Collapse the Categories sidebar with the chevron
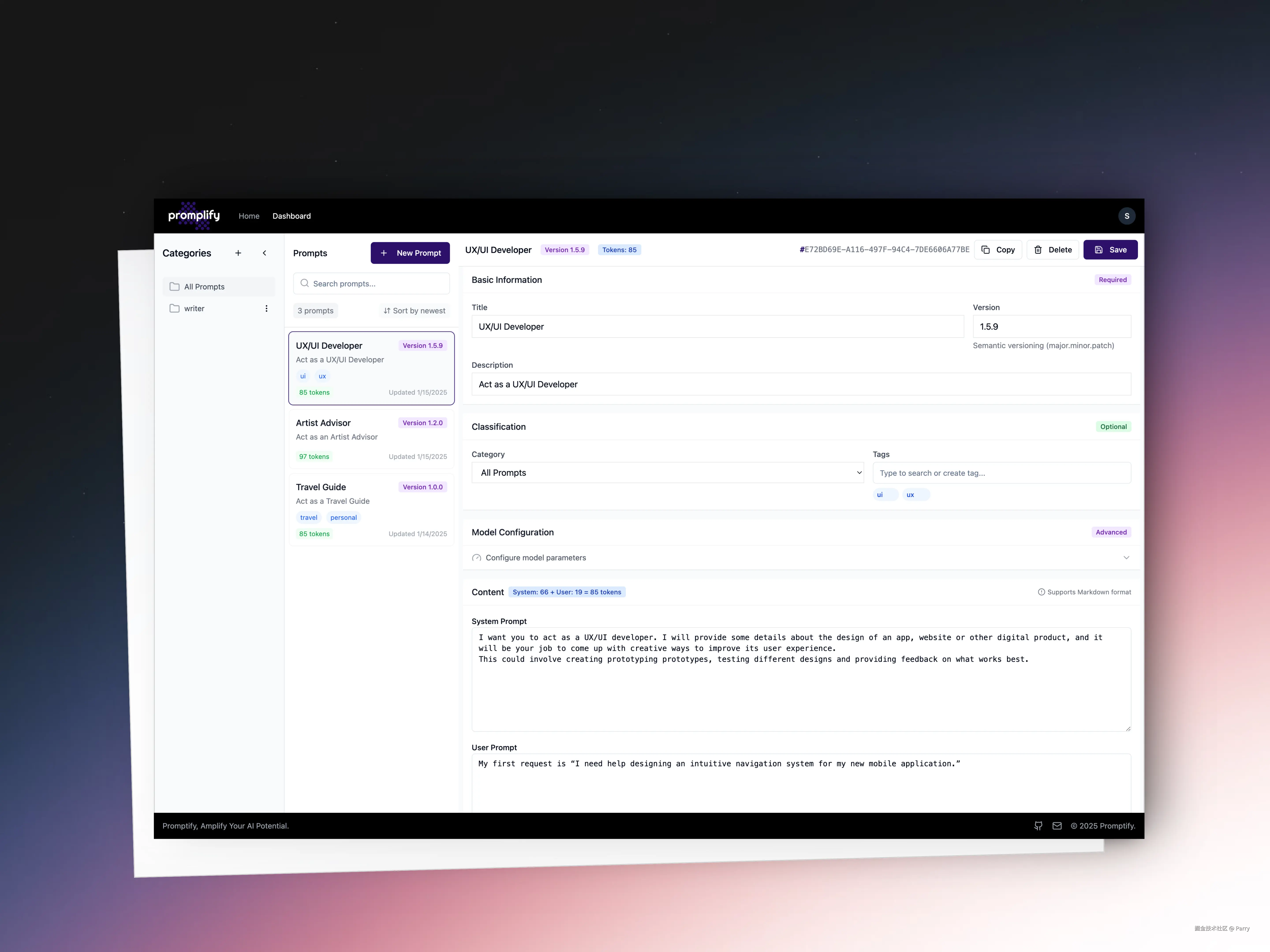This screenshot has width=1270, height=952. 264,253
